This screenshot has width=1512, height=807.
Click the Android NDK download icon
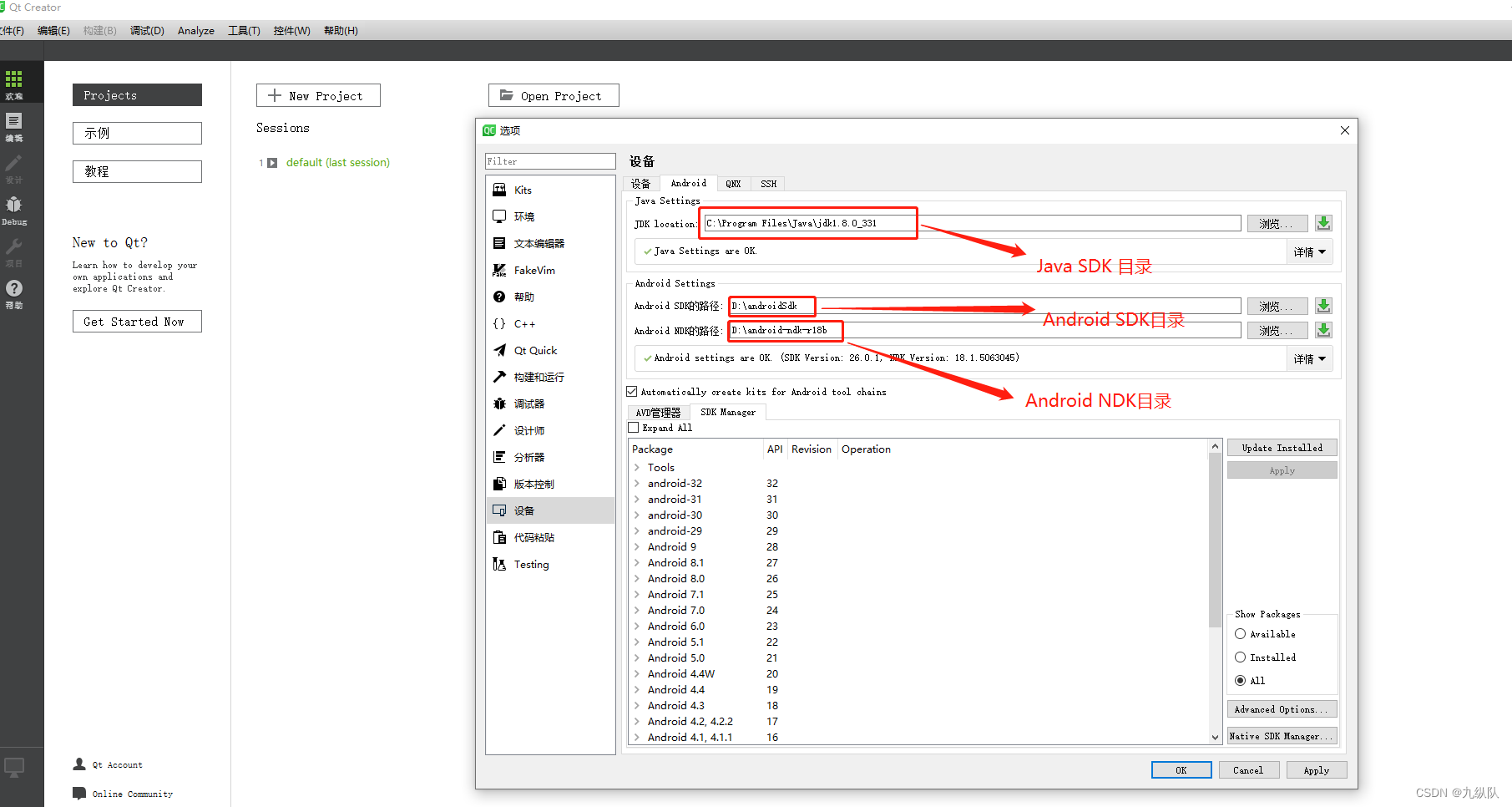[1323, 330]
